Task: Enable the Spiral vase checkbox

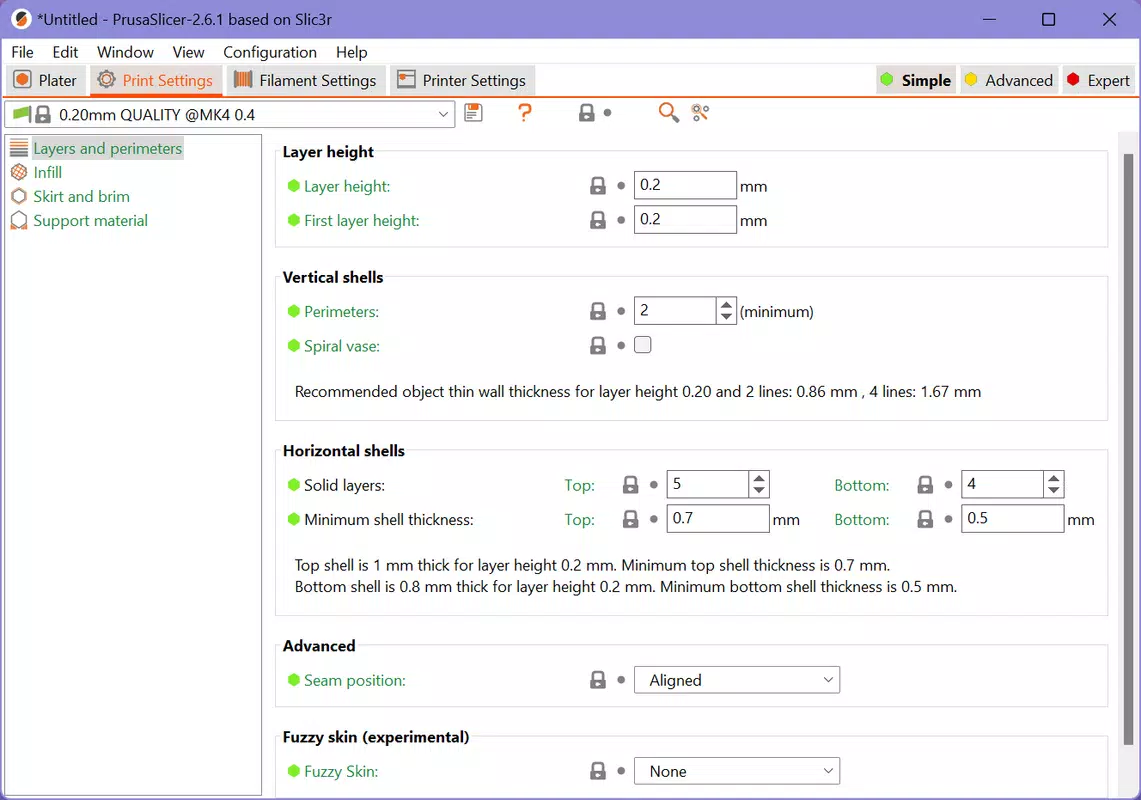Action: click(x=643, y=345)
